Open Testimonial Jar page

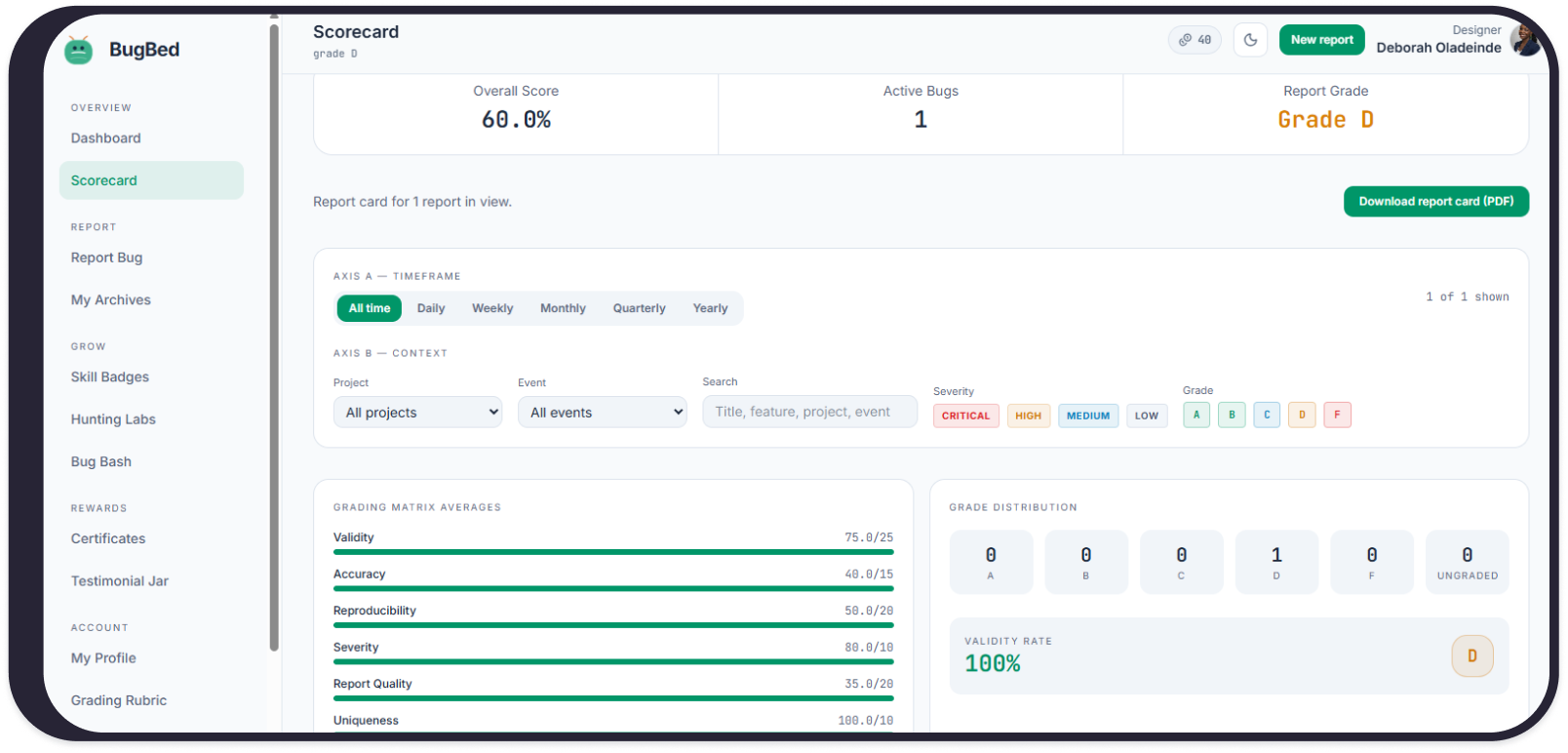pyautogui.click(x=119, y=581)
